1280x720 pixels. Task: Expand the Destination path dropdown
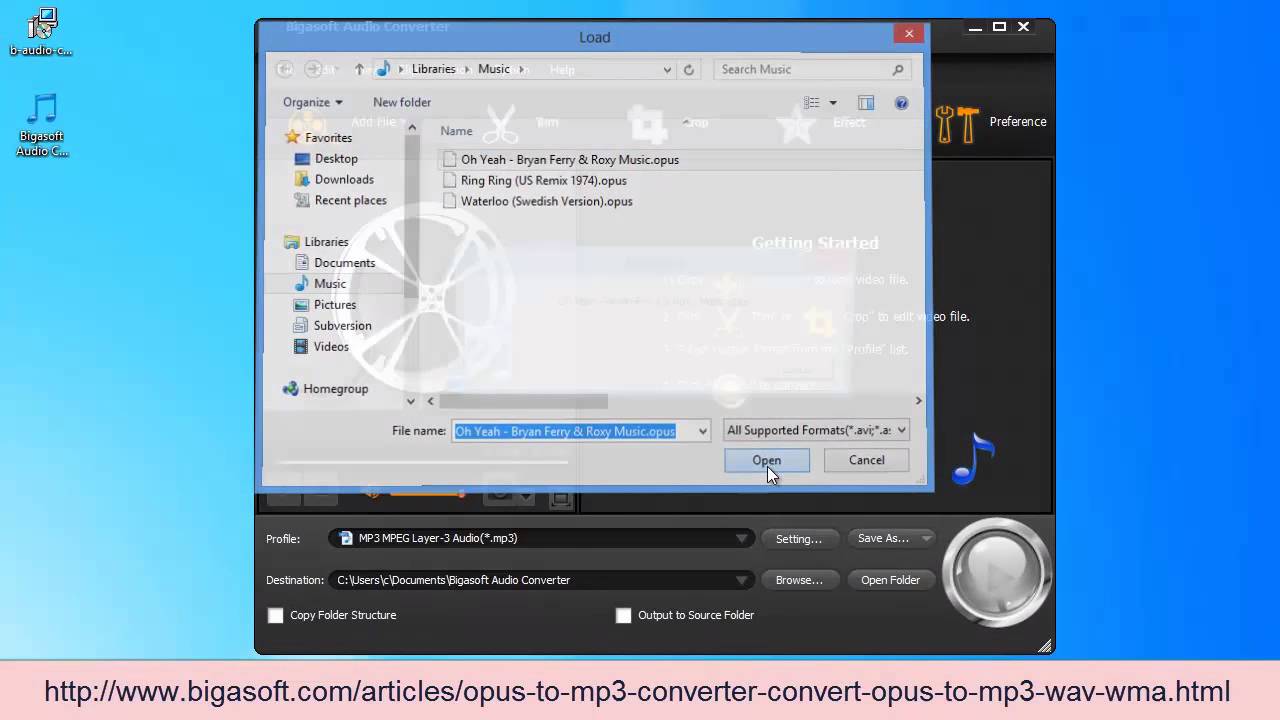(x=742, y=580)
